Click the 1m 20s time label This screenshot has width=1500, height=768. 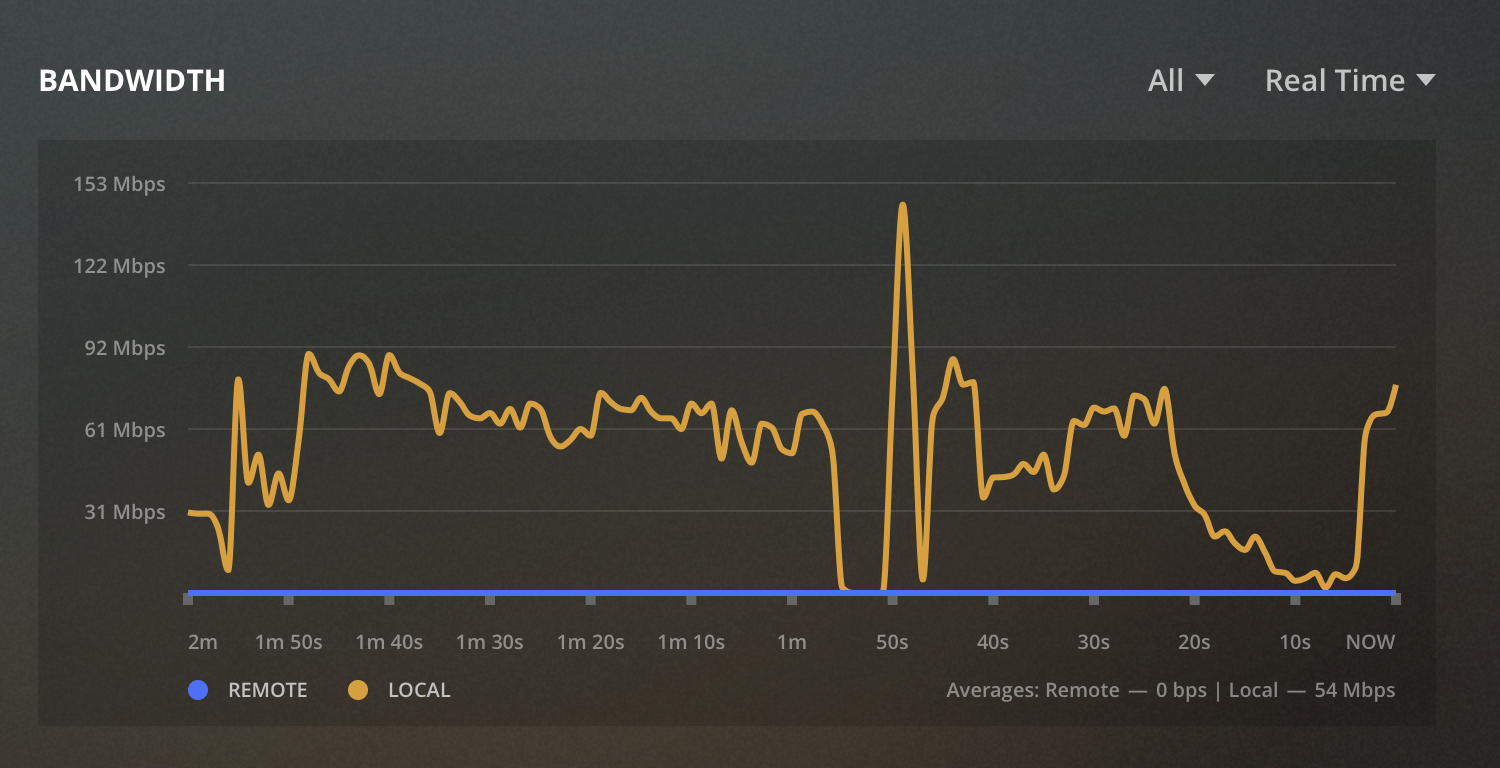point(590,642)
